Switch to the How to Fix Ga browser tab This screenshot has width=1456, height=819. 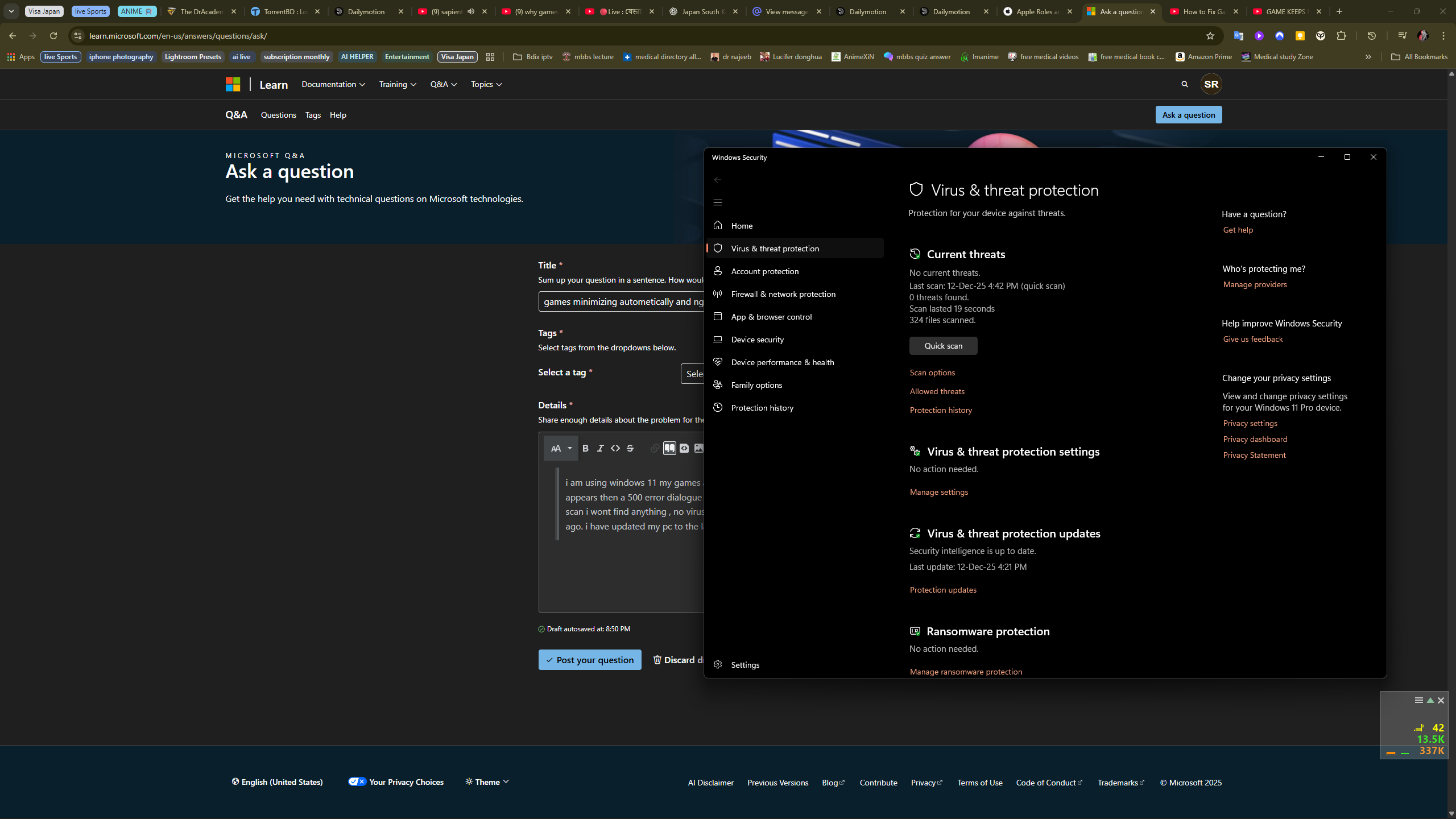click(x=1200, y=11)
